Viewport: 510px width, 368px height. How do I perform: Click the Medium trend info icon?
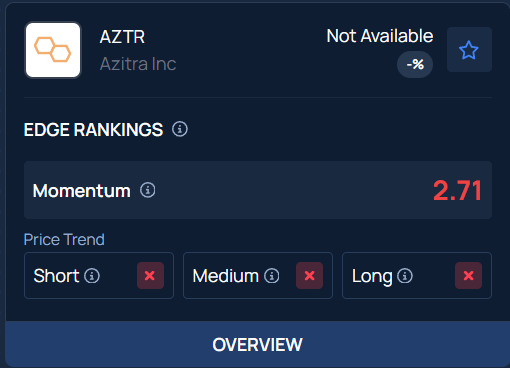pyautogui.click(x=272, y=276)
